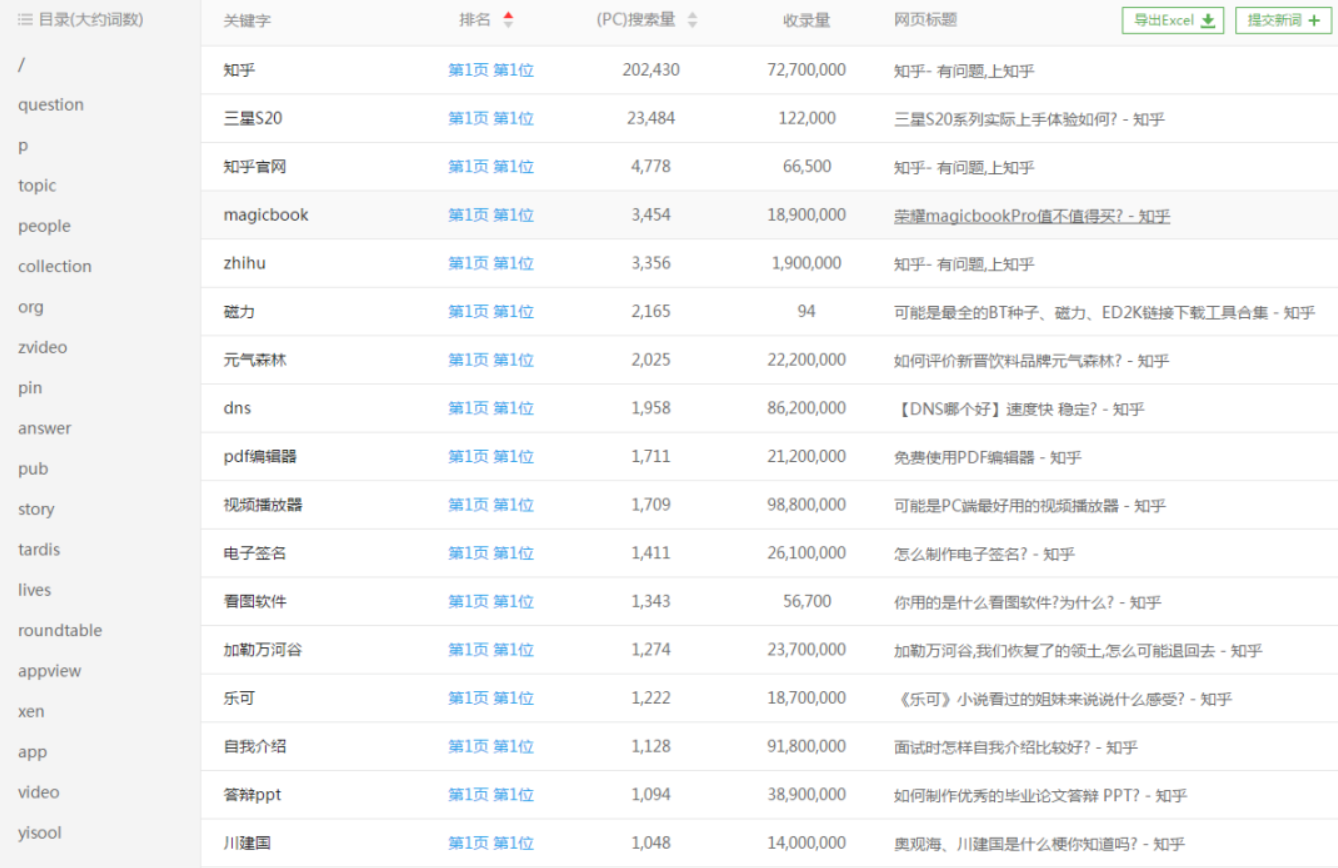Click ranking link for 川建国 row
Image resolution: width=1338 pixels, height=868 pixels.
[491, 843]
